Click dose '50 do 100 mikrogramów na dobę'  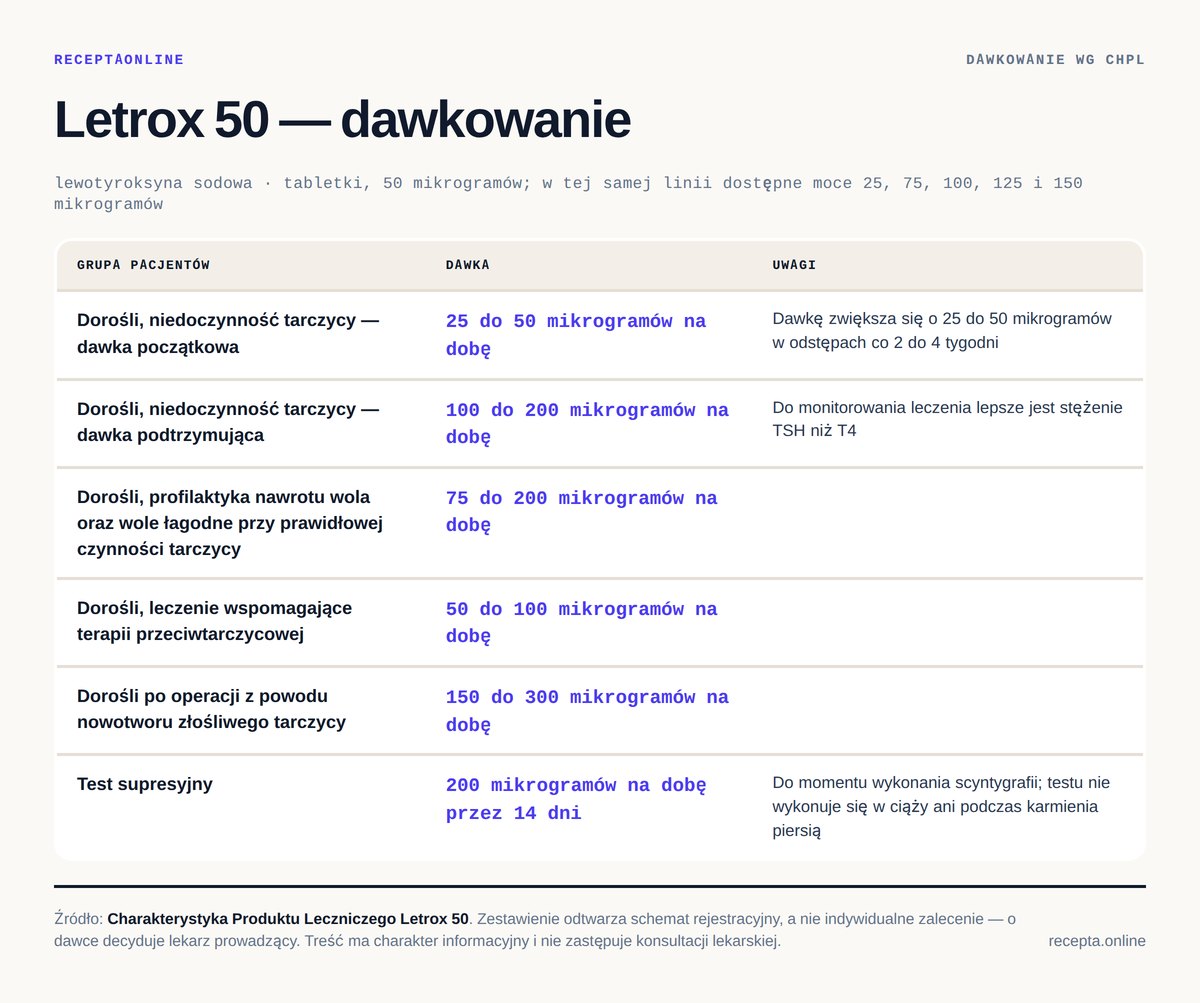(x=582, y=622)
